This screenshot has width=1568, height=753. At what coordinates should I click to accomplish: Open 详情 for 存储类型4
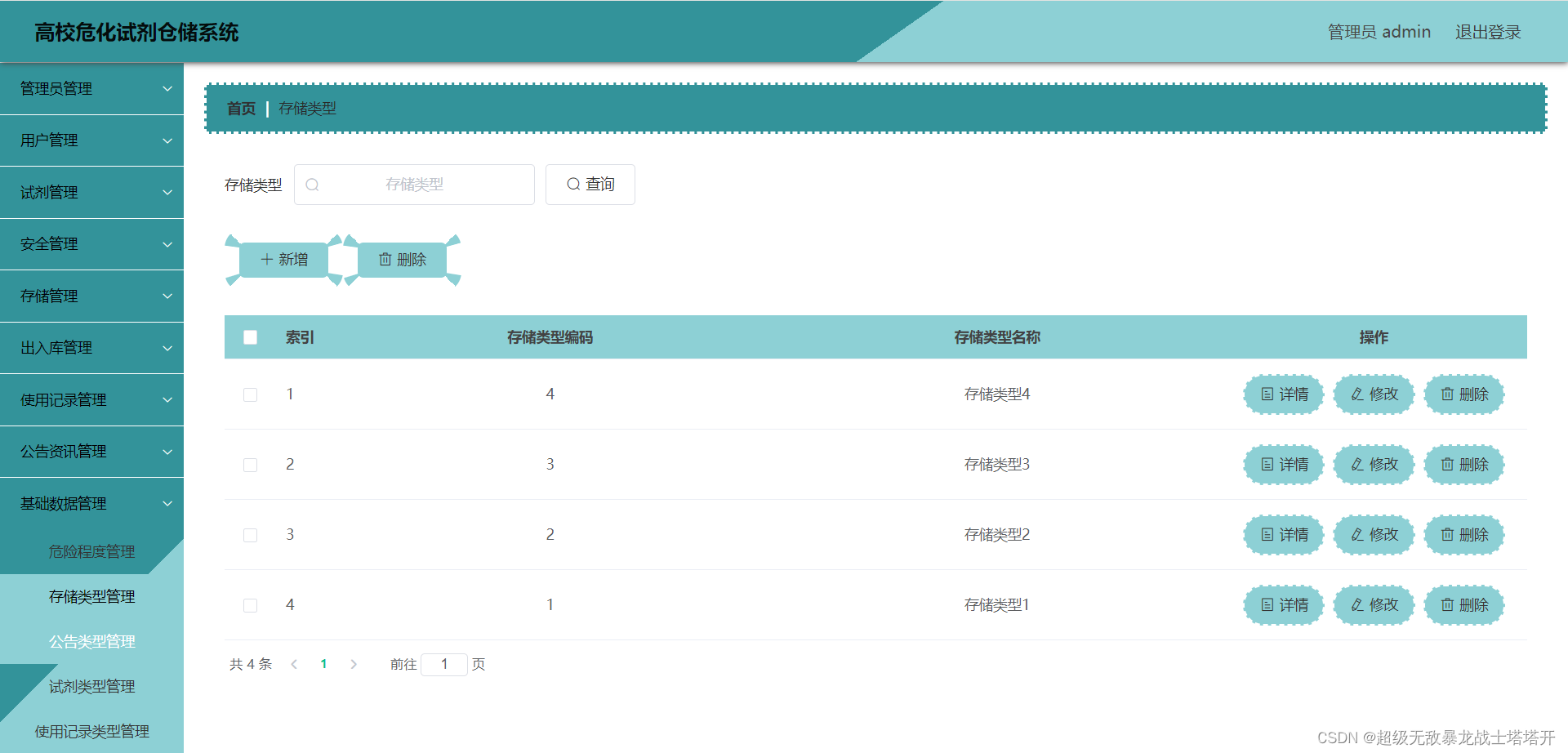1284,394
